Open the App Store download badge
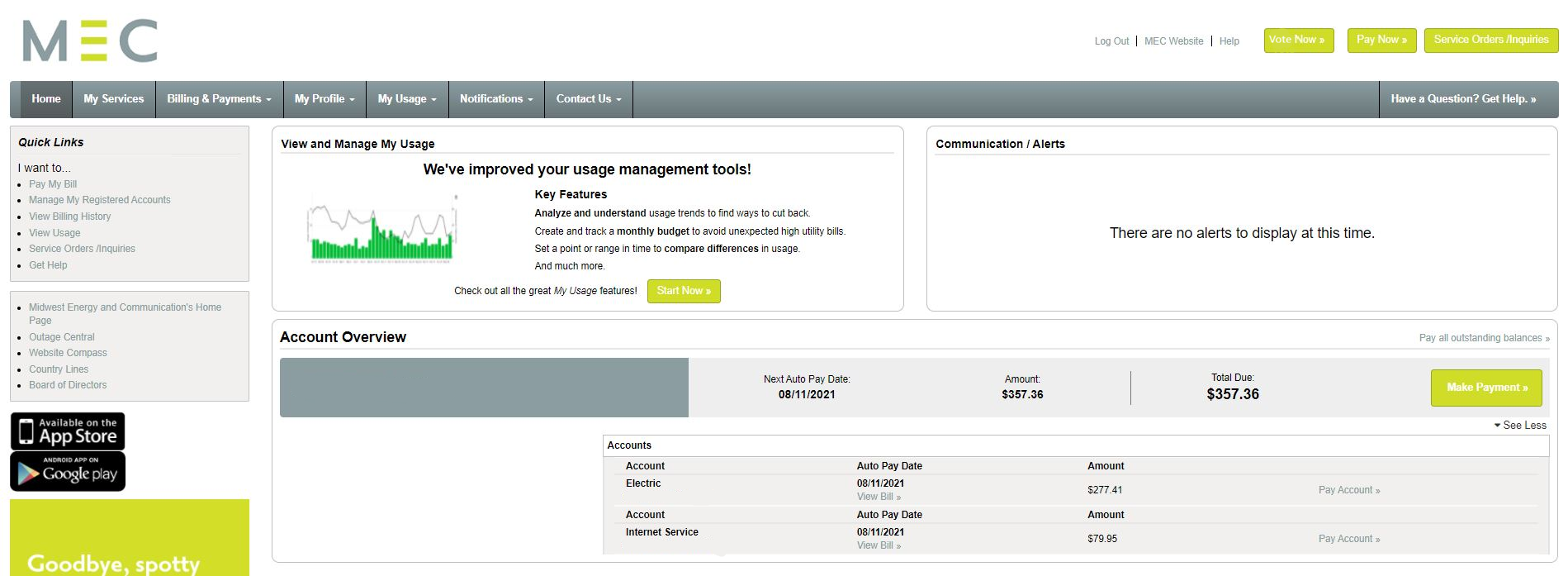 coord(68,431)
